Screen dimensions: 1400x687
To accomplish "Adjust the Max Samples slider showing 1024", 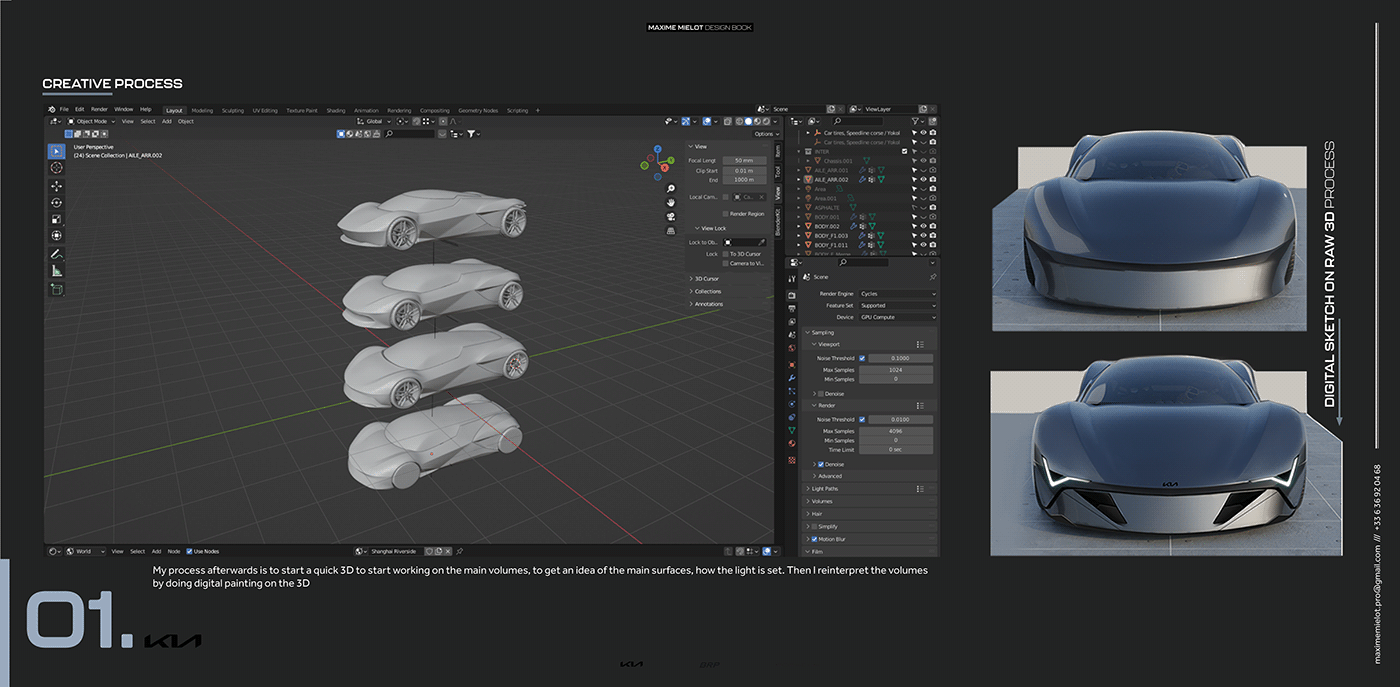I will (897, 369).
